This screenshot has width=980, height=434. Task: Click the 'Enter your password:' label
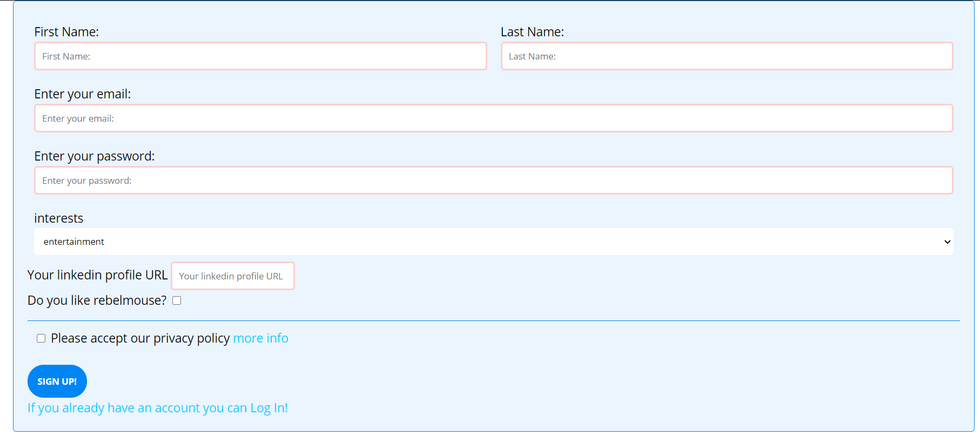94,156
